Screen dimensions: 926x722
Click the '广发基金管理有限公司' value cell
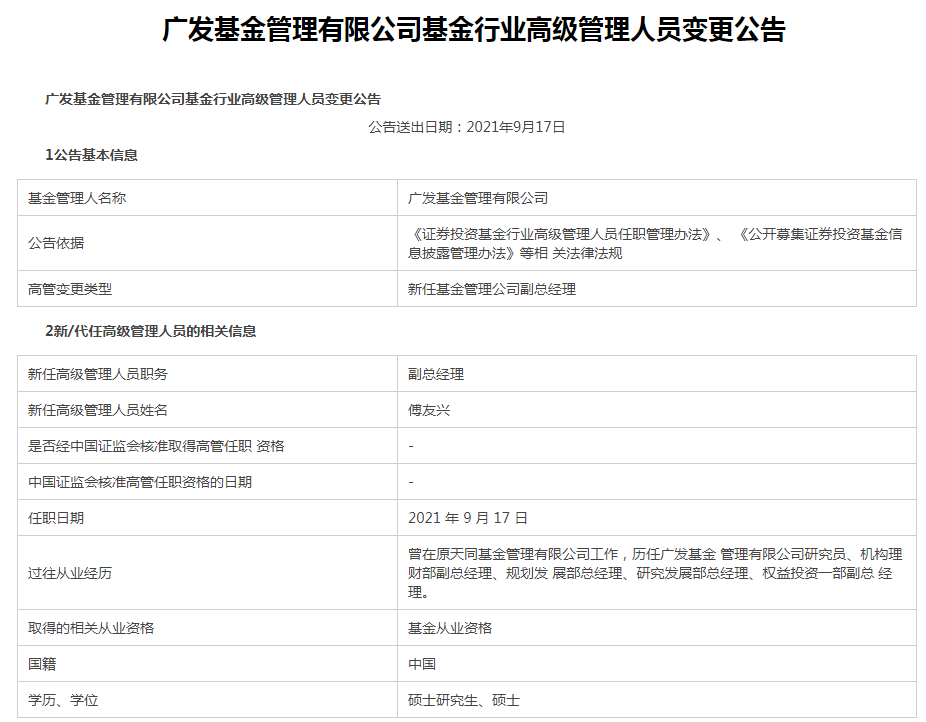[478, 198]
